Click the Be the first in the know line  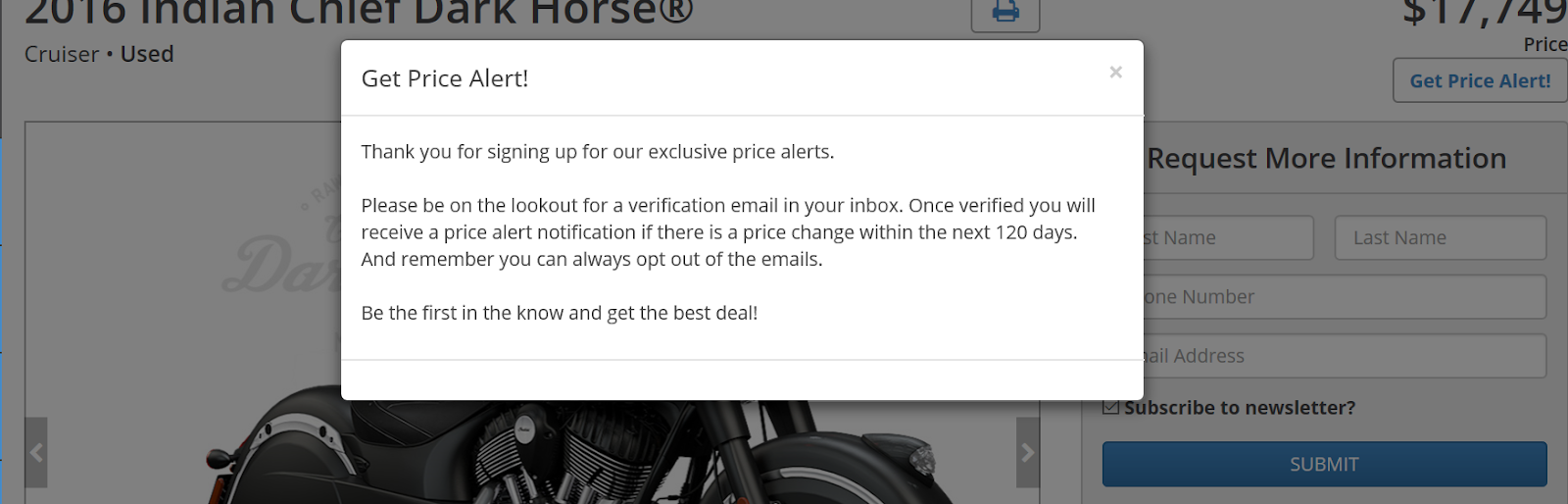560,313
